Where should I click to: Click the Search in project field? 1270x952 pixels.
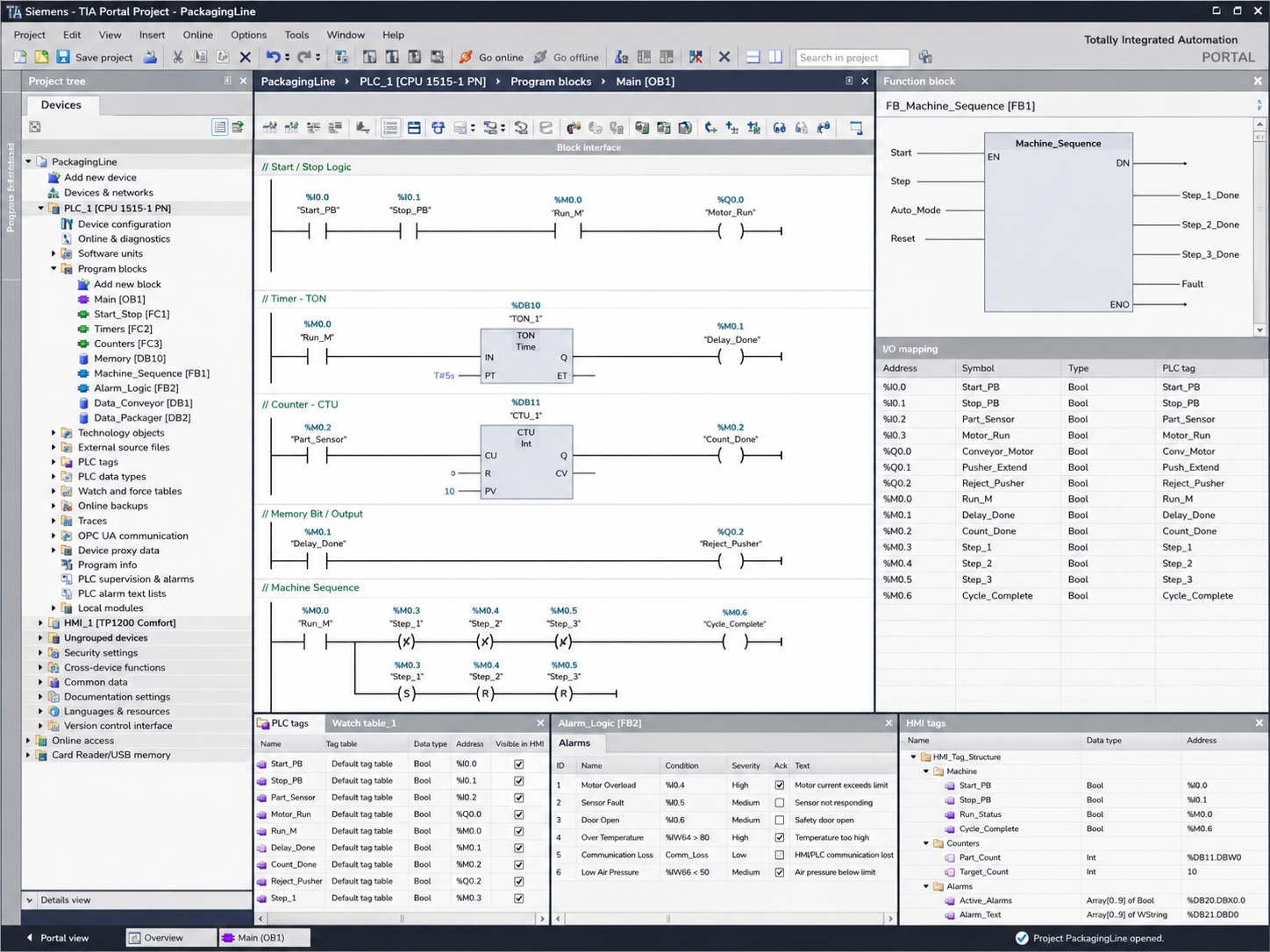pos(852,58)
